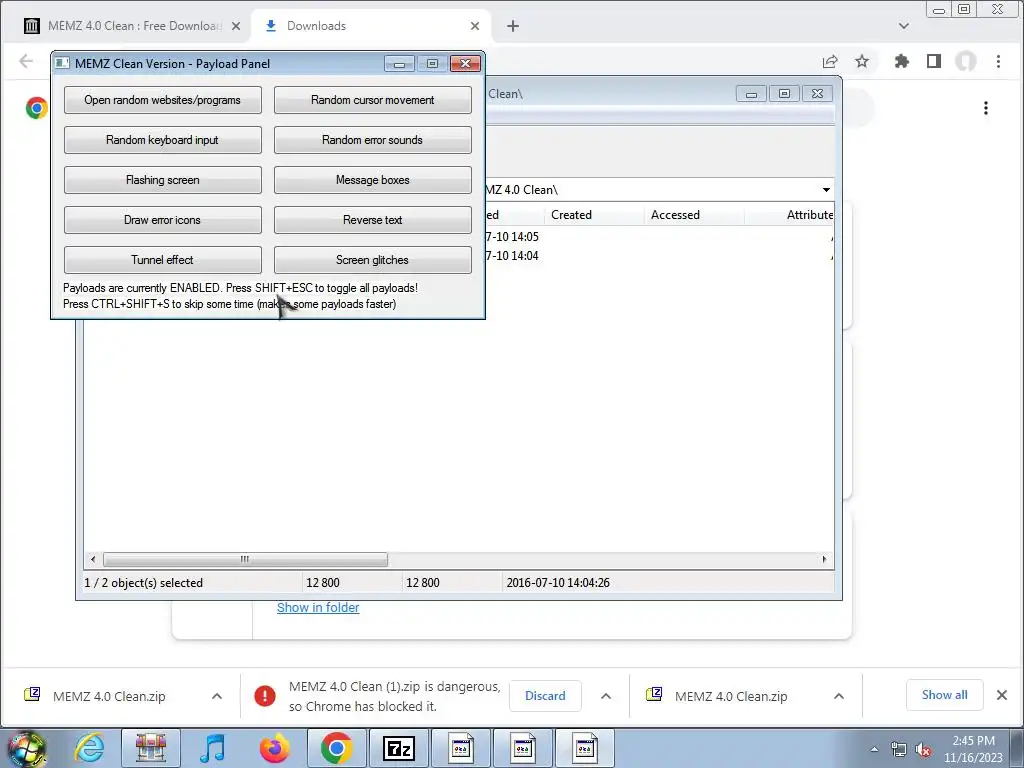Expand 7-Zip path dropdown arrow

826,190
